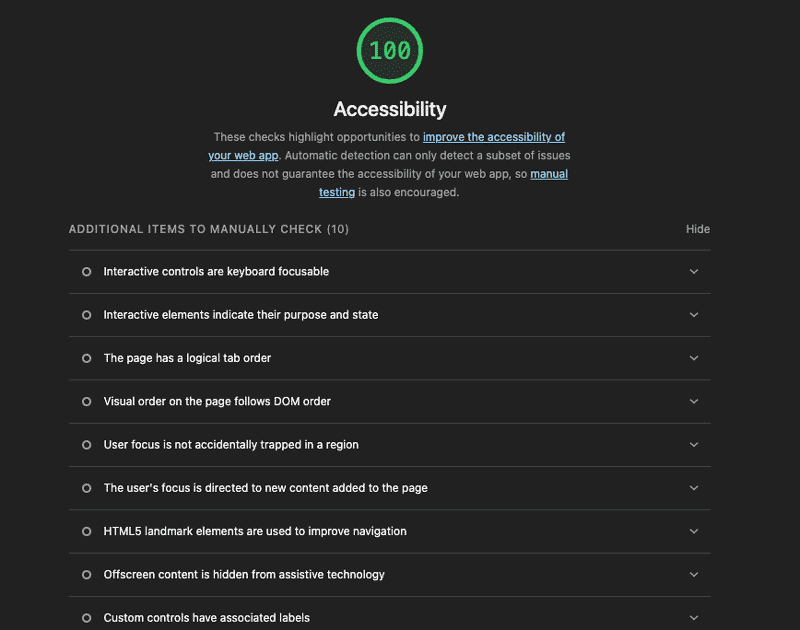This screenshot has height=630, width=800.
Task: Click circle icon beside DOM order audit
Action: [x=86, y=402]
